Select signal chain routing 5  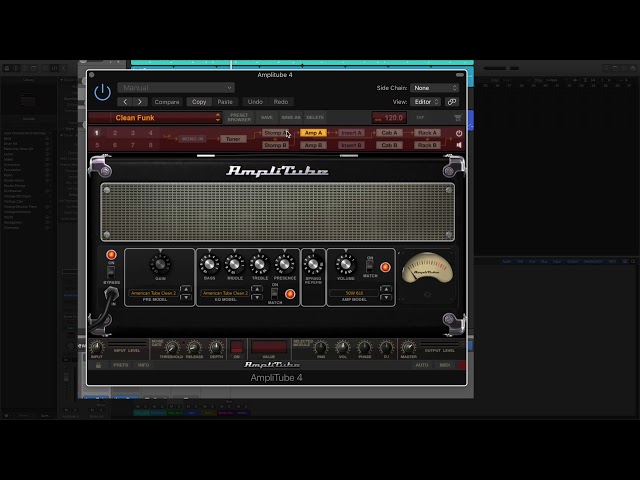97,145
